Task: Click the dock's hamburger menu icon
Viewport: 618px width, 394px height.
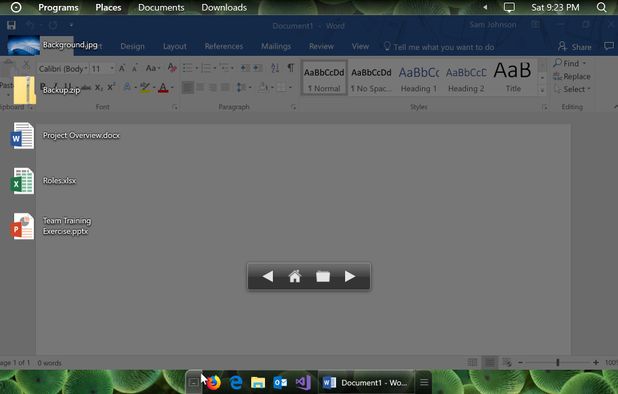Action: pyautogui.click(x=424, y=382)
